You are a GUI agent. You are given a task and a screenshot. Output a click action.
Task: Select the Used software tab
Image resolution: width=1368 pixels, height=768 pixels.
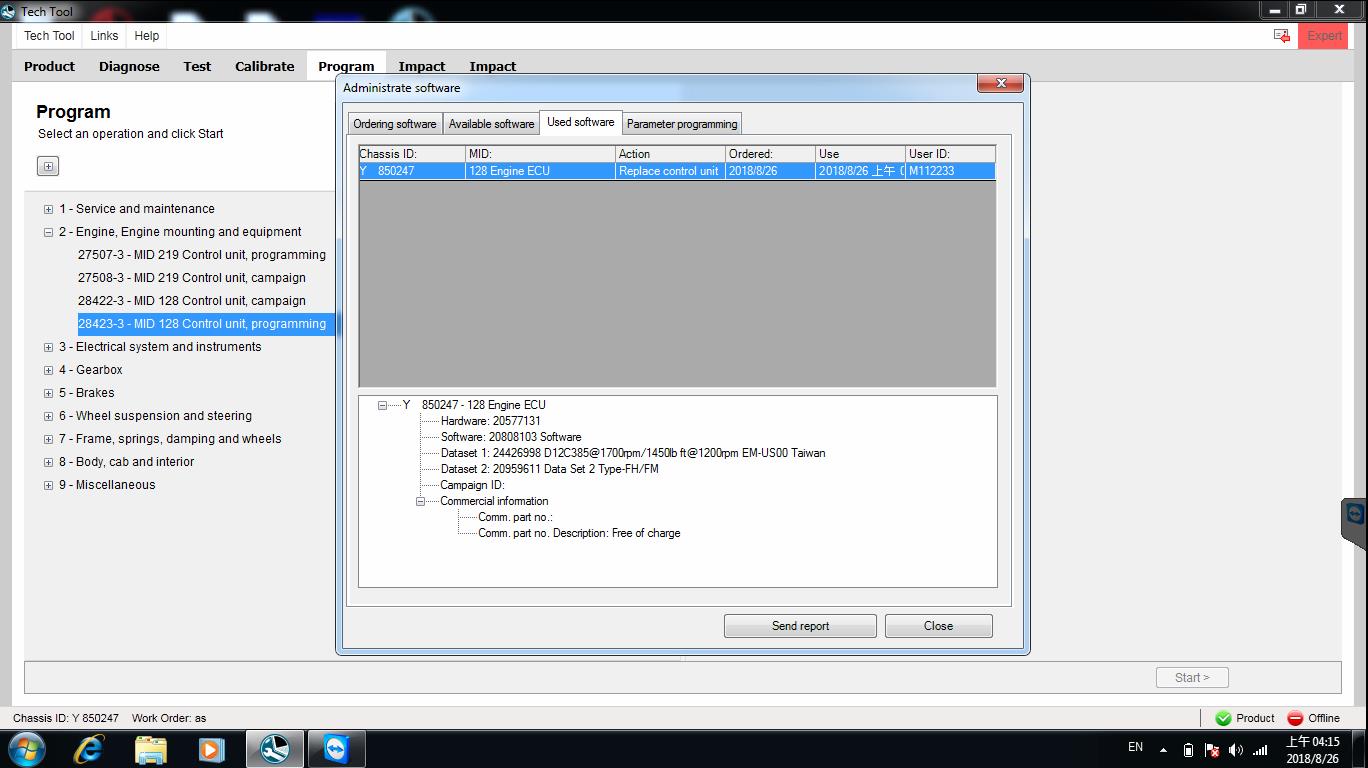coord(580,122)
